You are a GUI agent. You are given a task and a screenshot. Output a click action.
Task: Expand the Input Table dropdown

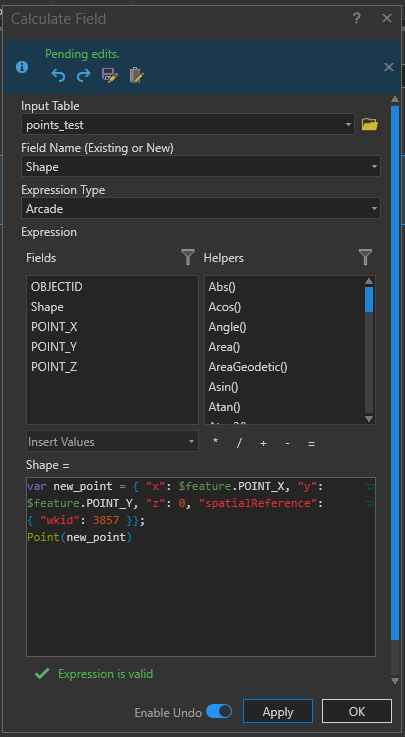tap(348, 125)
